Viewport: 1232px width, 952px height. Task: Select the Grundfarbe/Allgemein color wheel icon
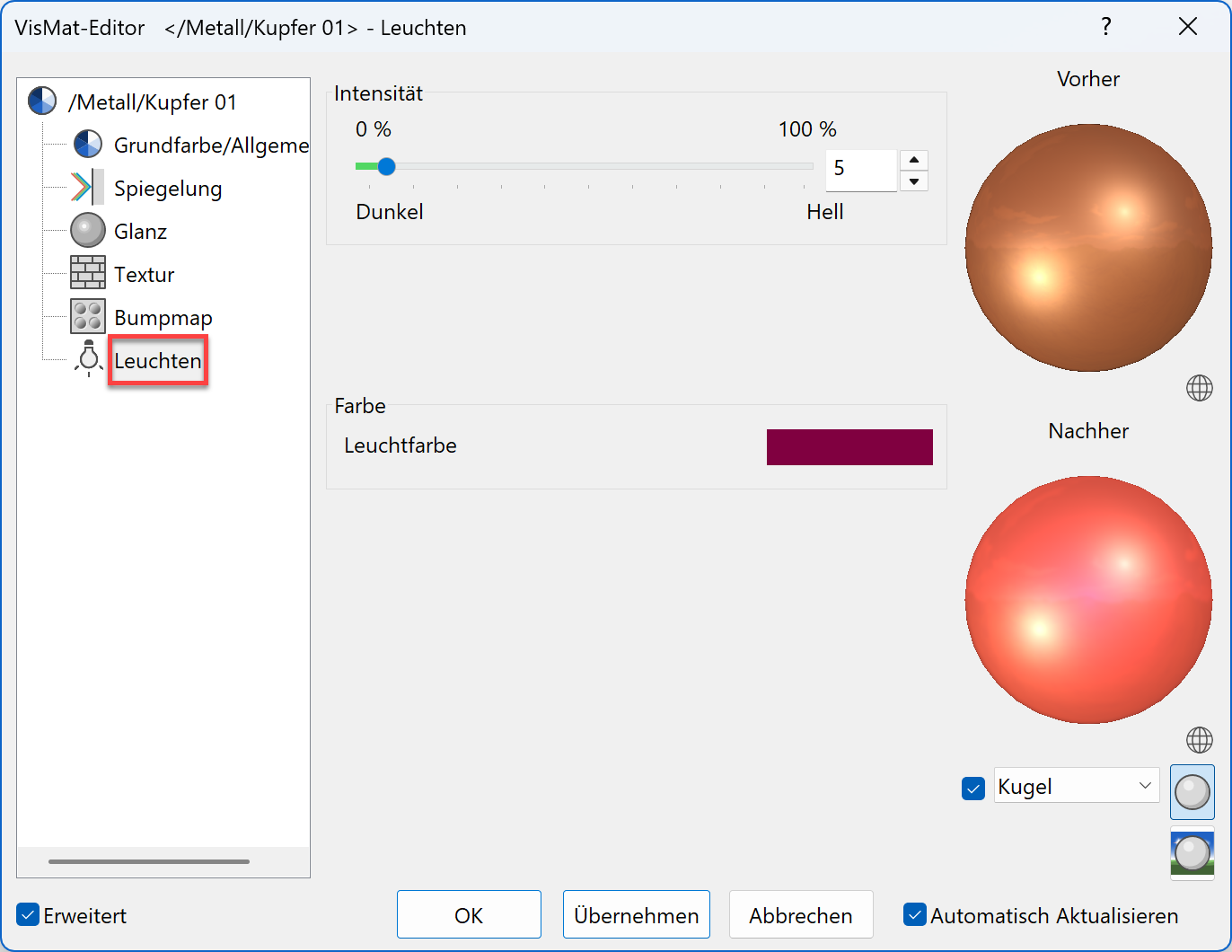(x=87, y=143)
